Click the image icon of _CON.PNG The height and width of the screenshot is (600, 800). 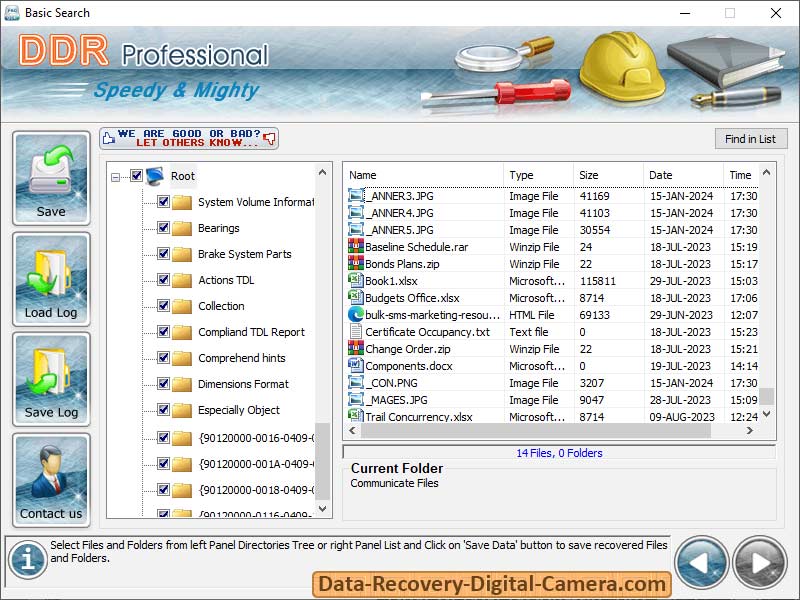[x=356, y=383]
